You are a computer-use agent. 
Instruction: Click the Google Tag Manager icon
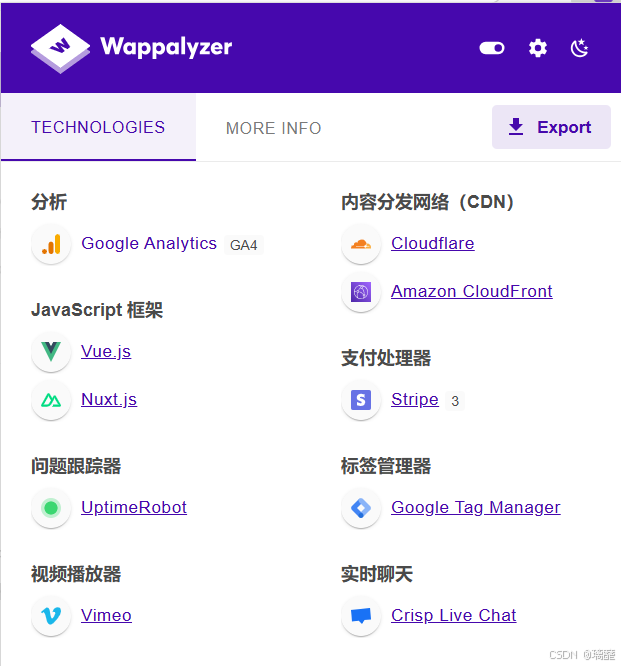tap(361, 508)
